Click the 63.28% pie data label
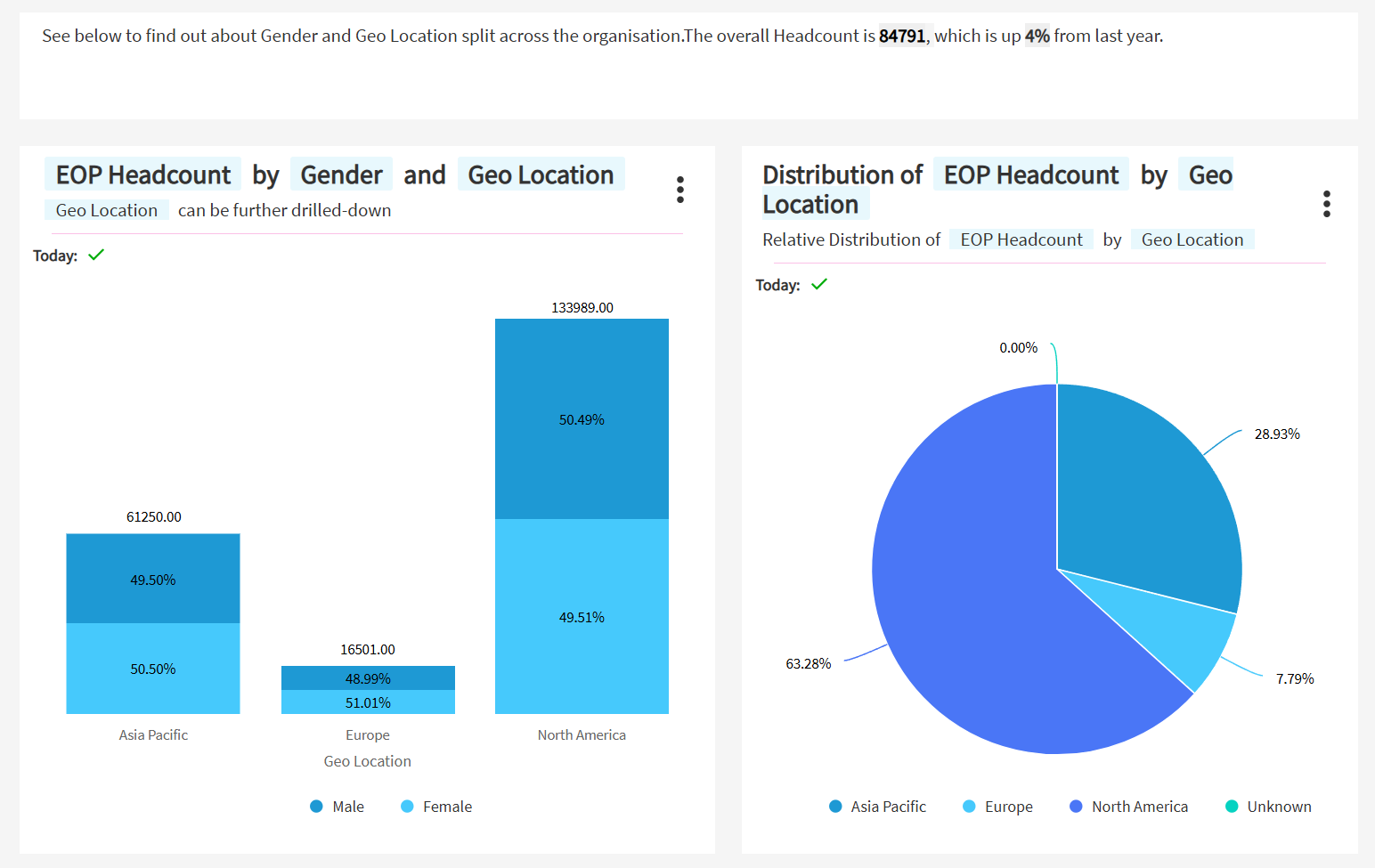The image size is (1375, 868). [x=808, y=663]
